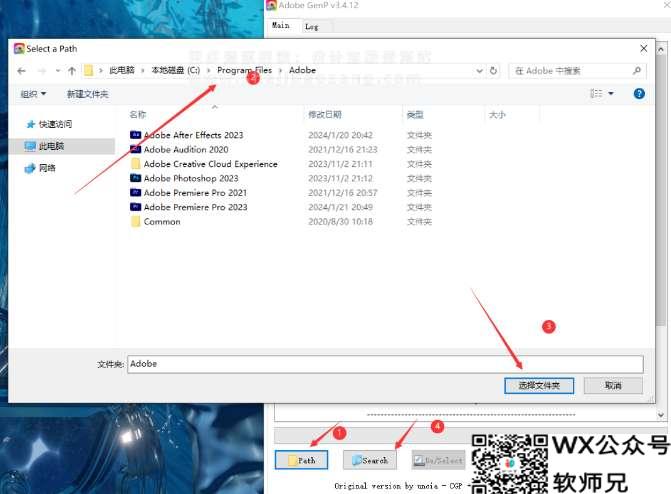Click 此电脑 in the address breadcrumb
Viewport: 671px width, 494px height.
tap(122, 71)
